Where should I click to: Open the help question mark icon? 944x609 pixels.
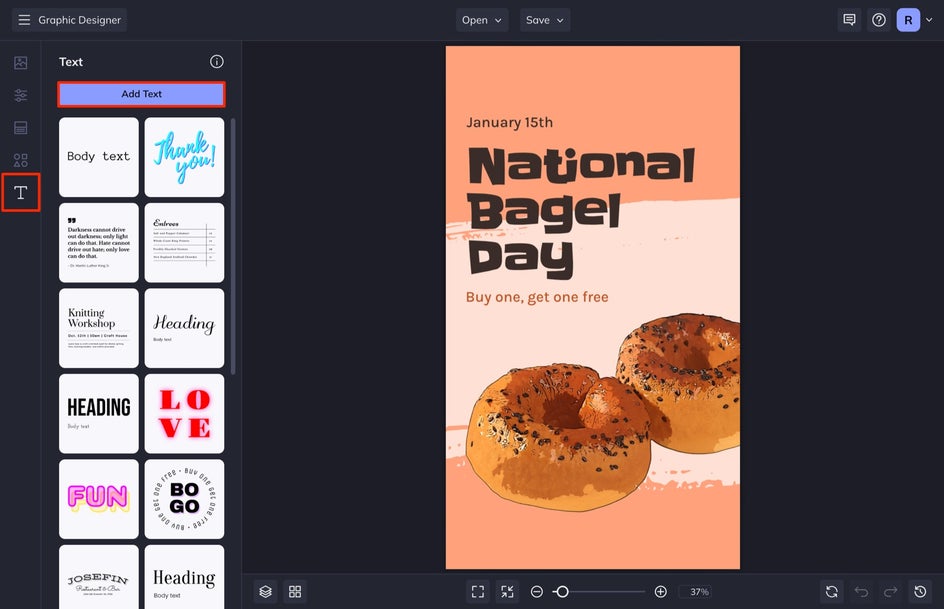point(879,20)
